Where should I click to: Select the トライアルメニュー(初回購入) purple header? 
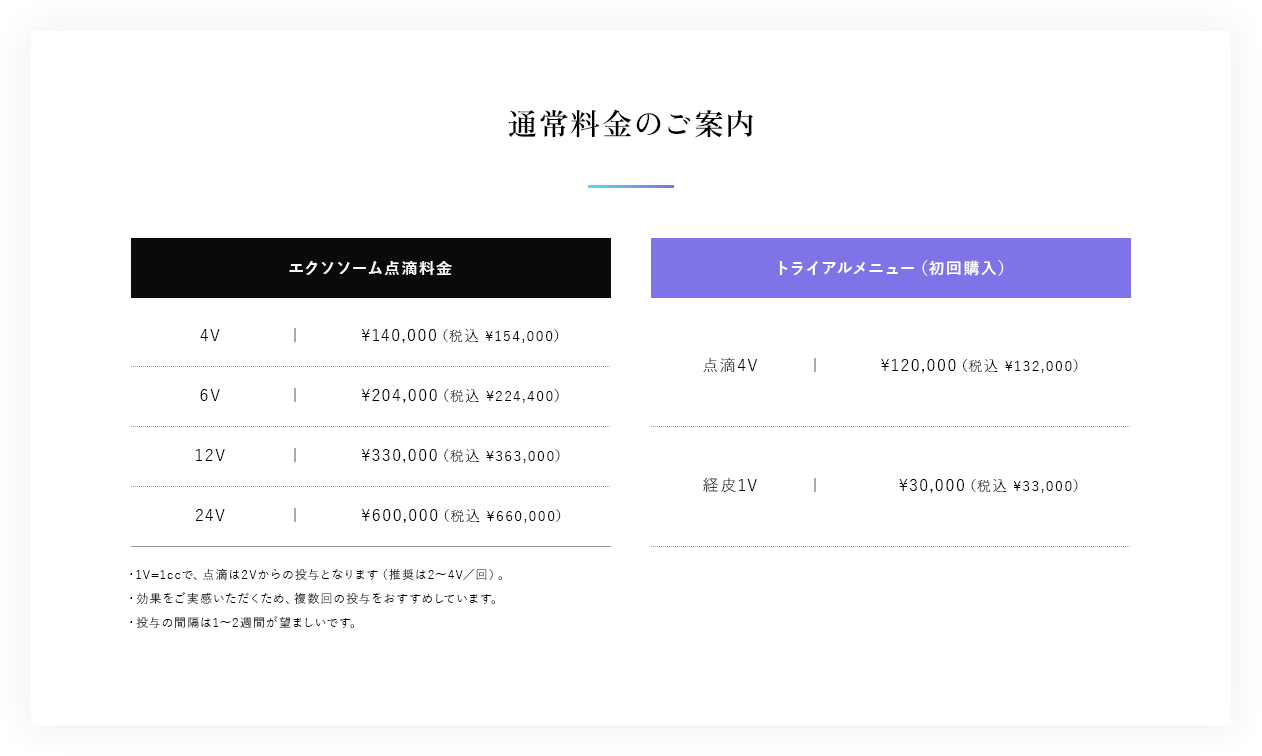[891, 268]
